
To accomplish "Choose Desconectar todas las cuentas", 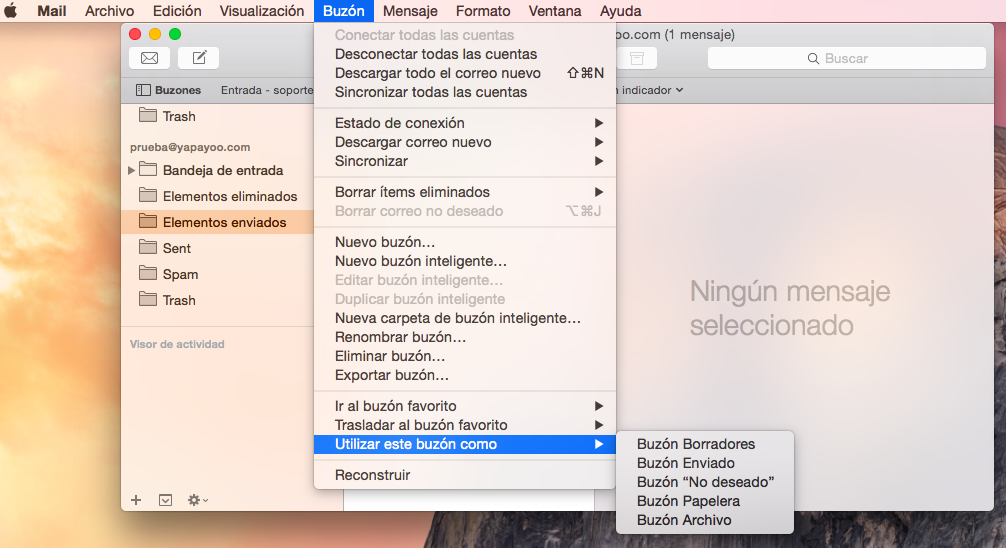I will point(465,54).
